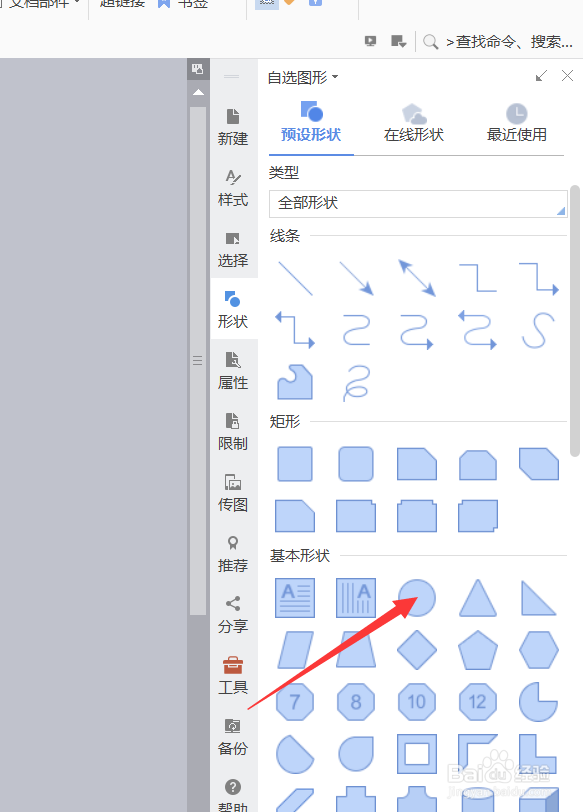Select the S-curve line shape
583x812 pixels.
point(539,330)
